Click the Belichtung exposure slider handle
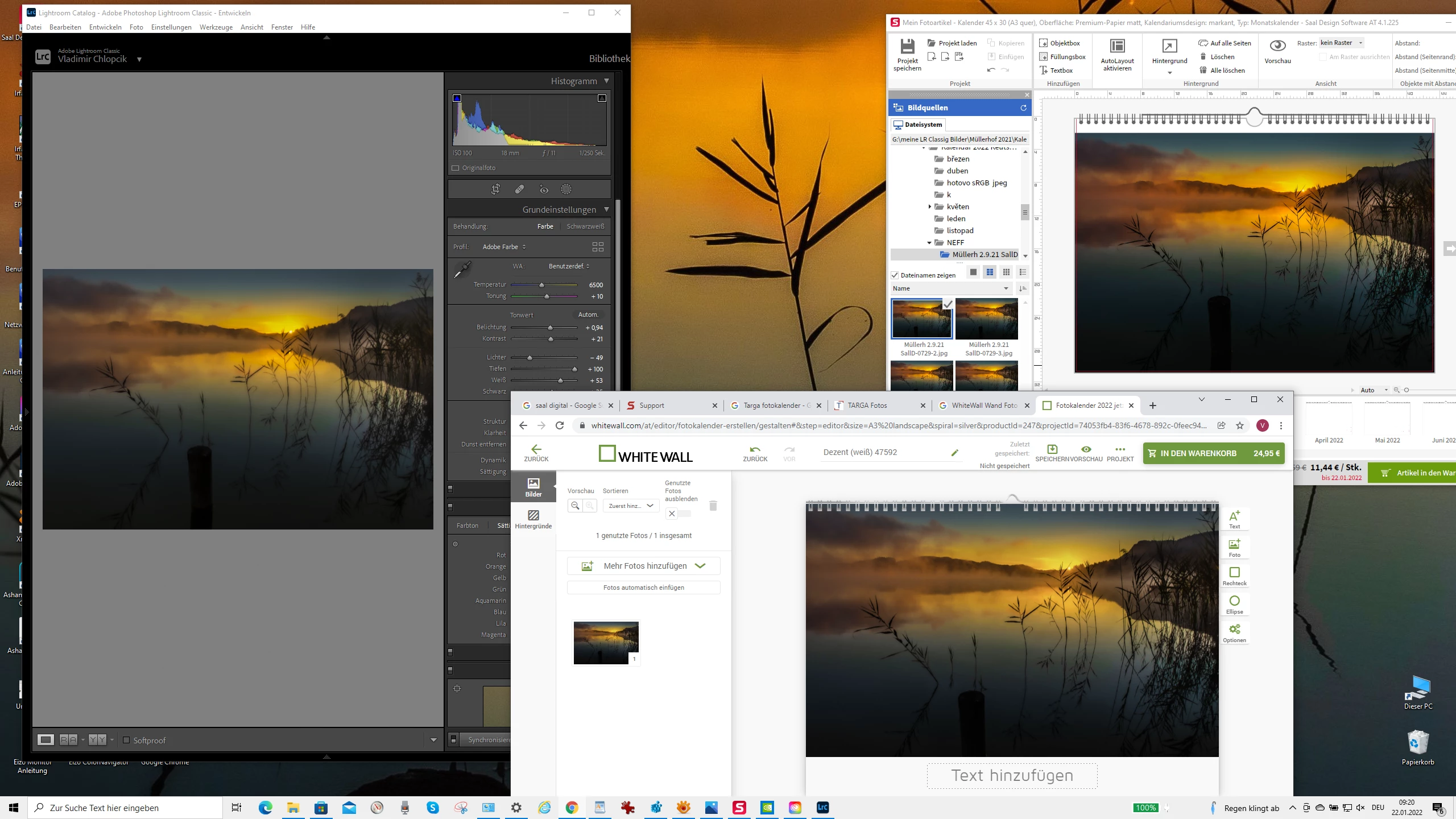The height and width of the screenshot is (819, 1456). click(550, 328)
